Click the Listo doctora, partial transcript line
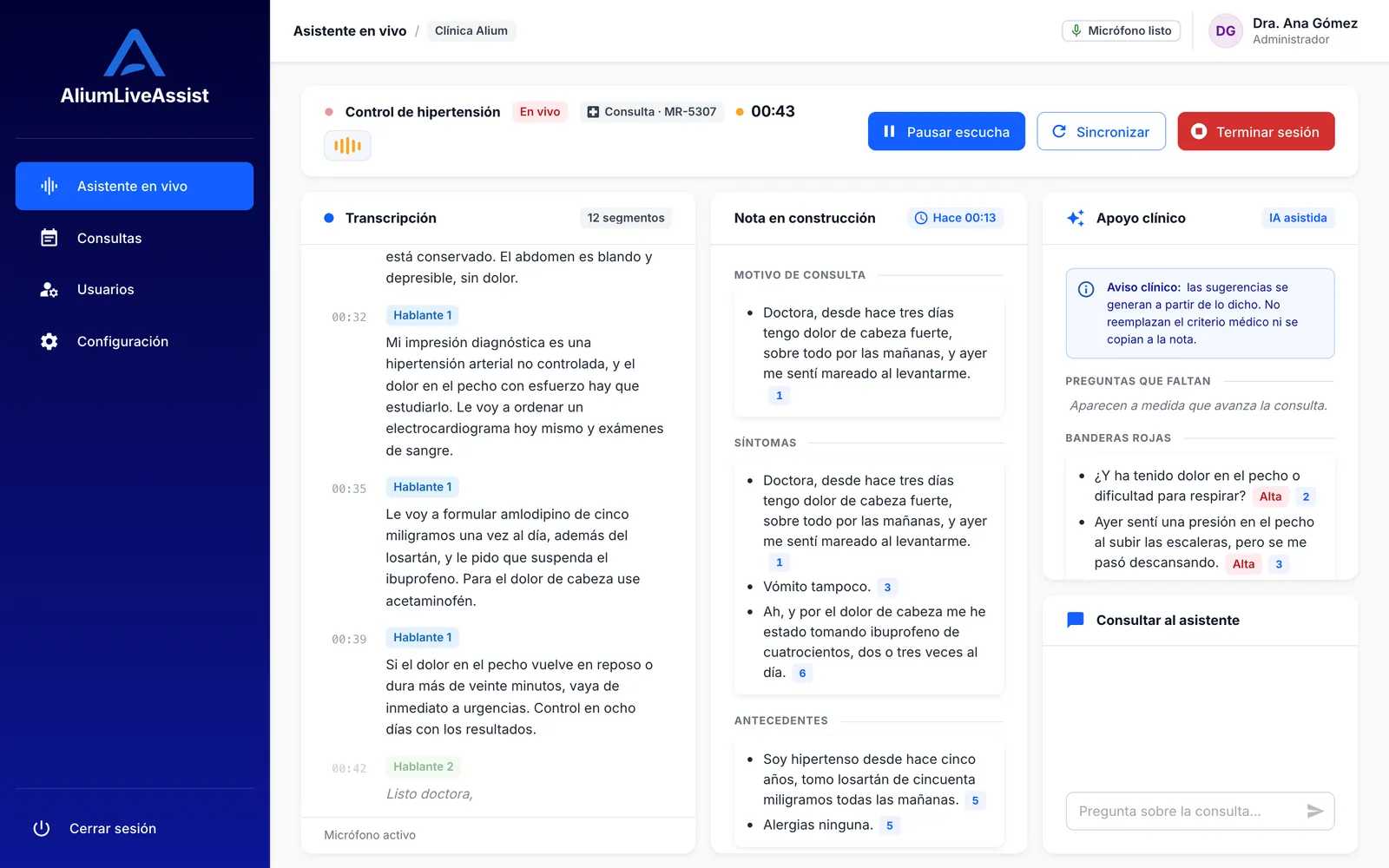 pos(430,793)
